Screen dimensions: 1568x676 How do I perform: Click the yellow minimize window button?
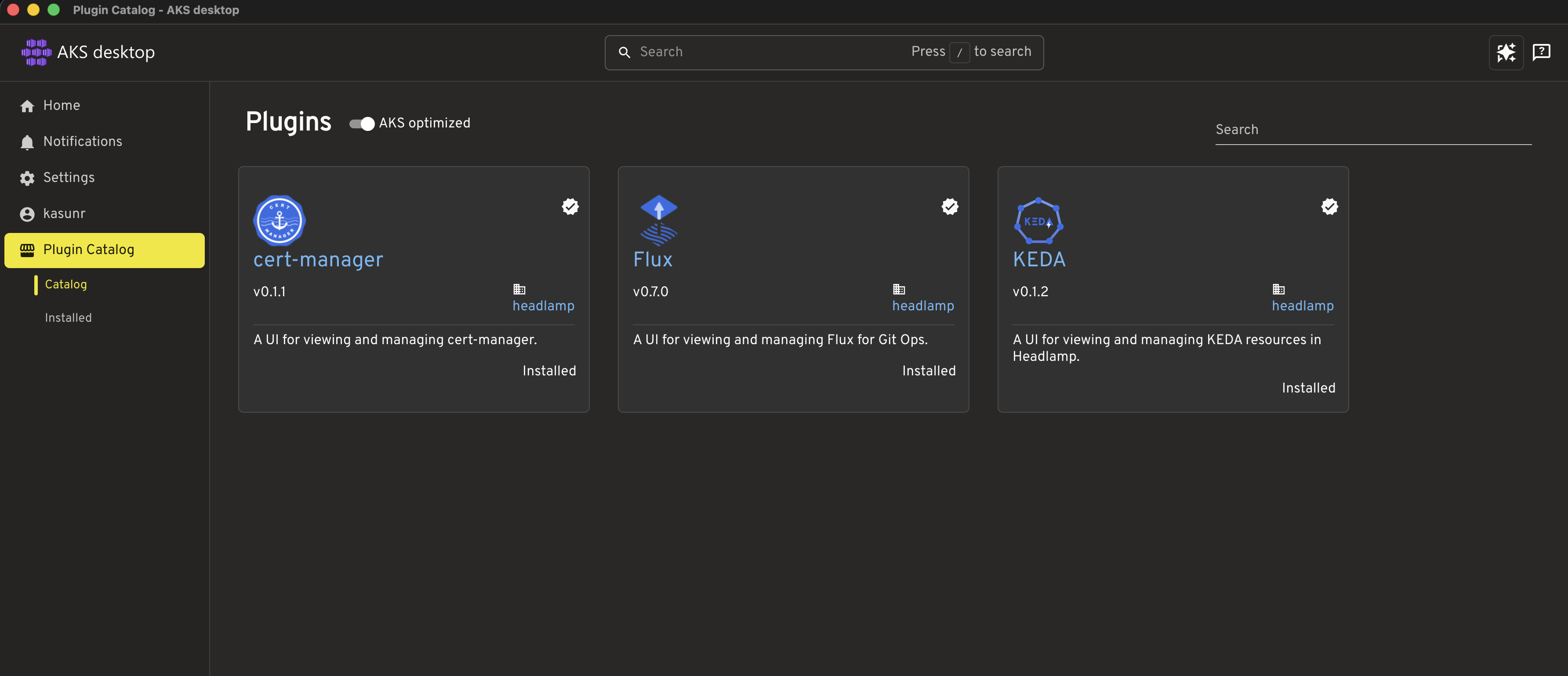pos(33,10)
